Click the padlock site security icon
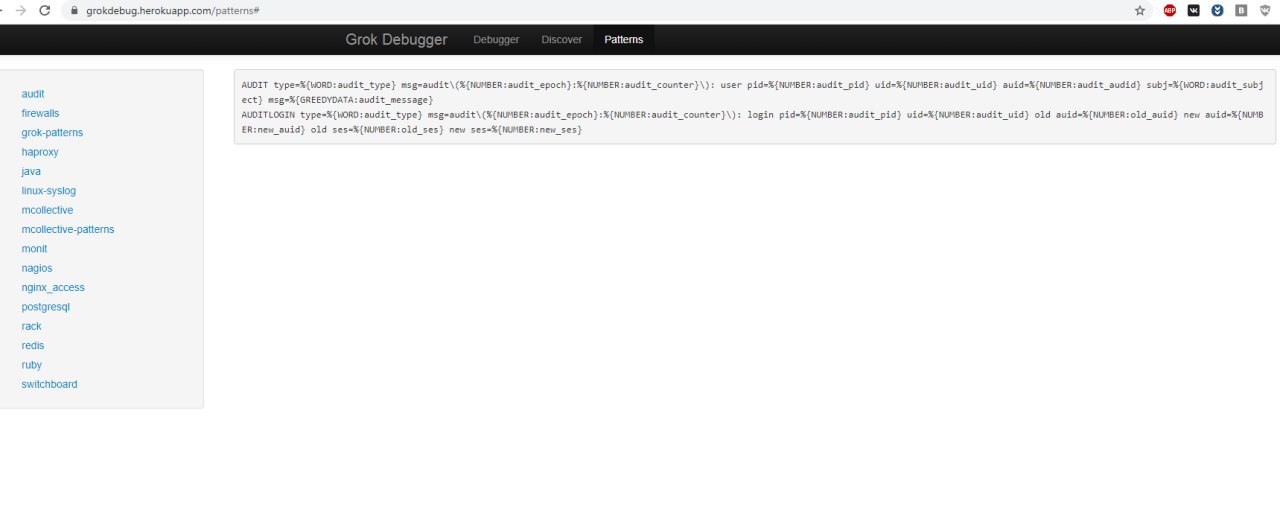This screenshot has height=530, width=1280. (x=74, y=10)
